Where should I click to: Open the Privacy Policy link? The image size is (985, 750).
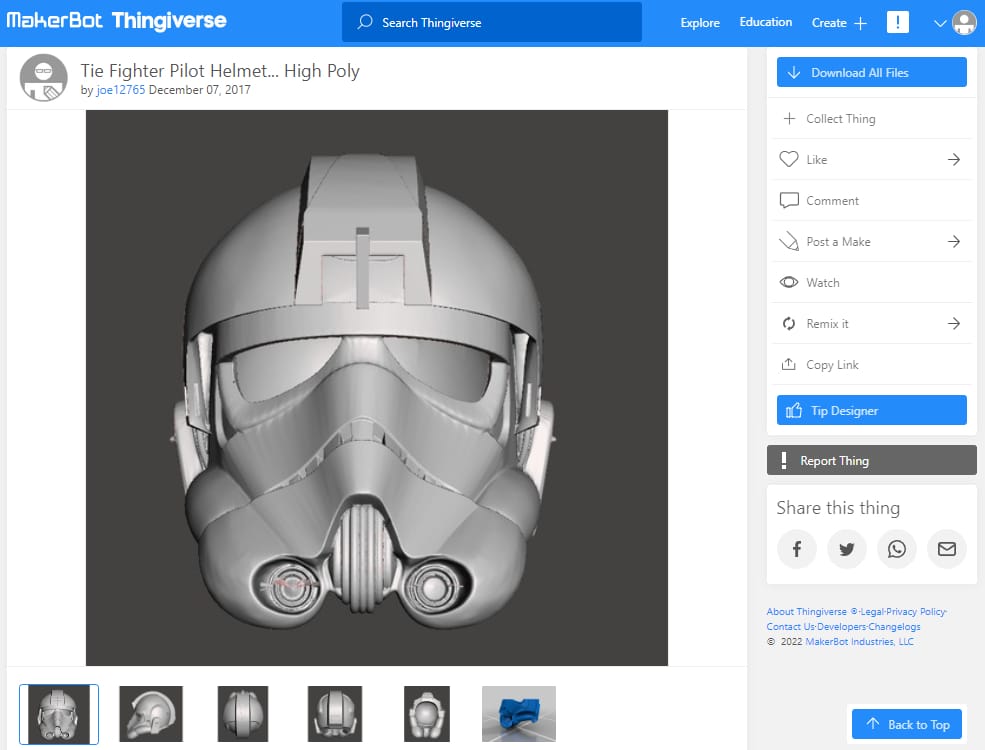[x=915, y=612]
